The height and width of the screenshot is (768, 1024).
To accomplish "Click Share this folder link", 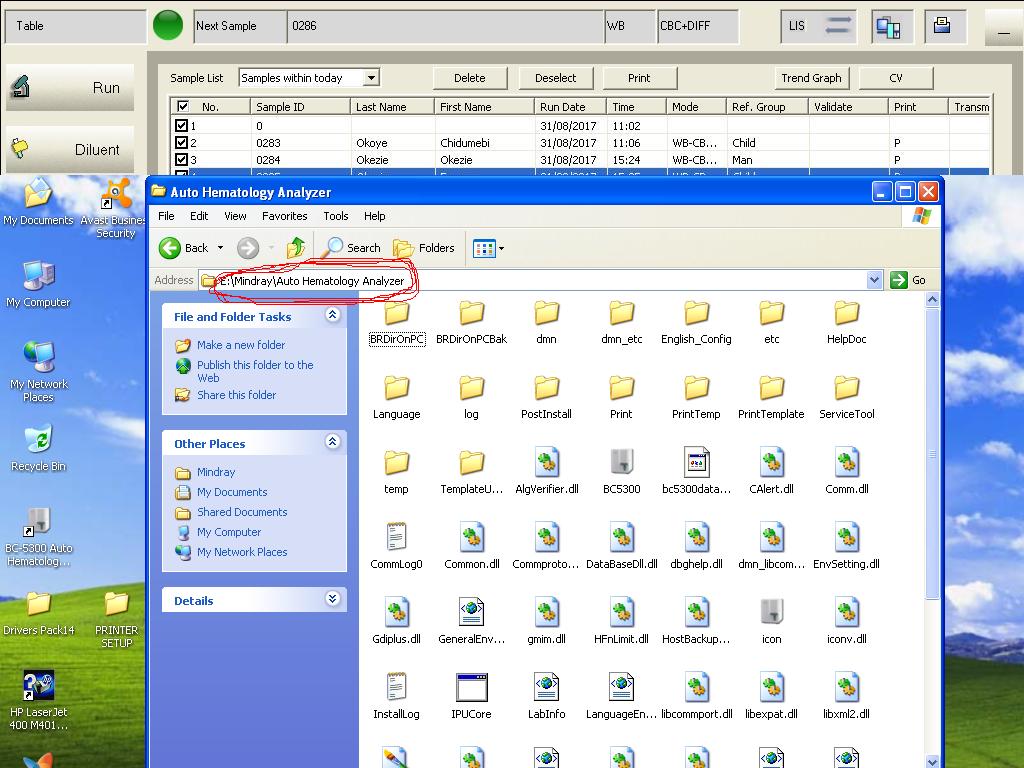I will point(236,395).
